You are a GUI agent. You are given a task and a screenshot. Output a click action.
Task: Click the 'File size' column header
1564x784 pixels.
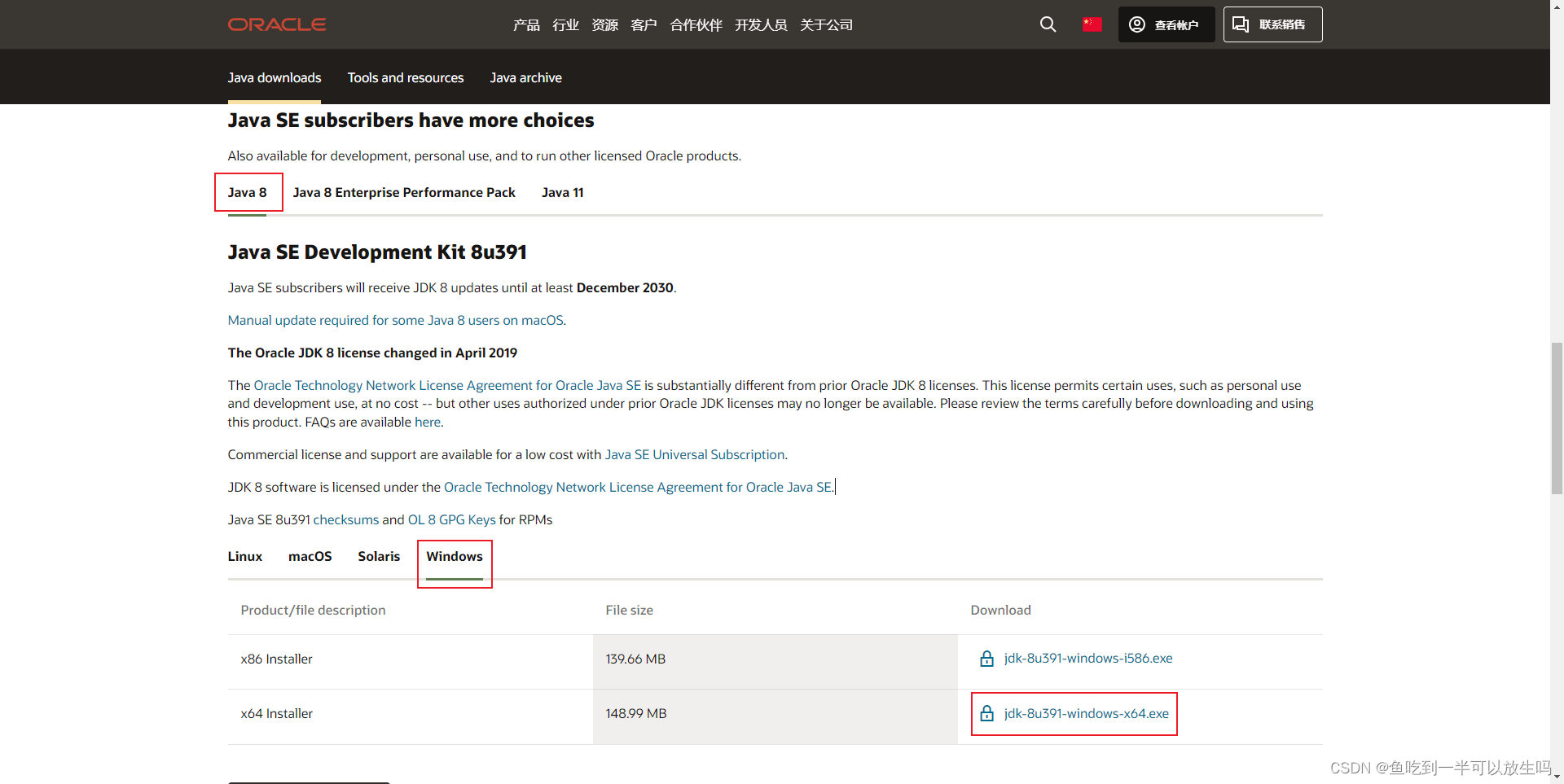(629, 610)
